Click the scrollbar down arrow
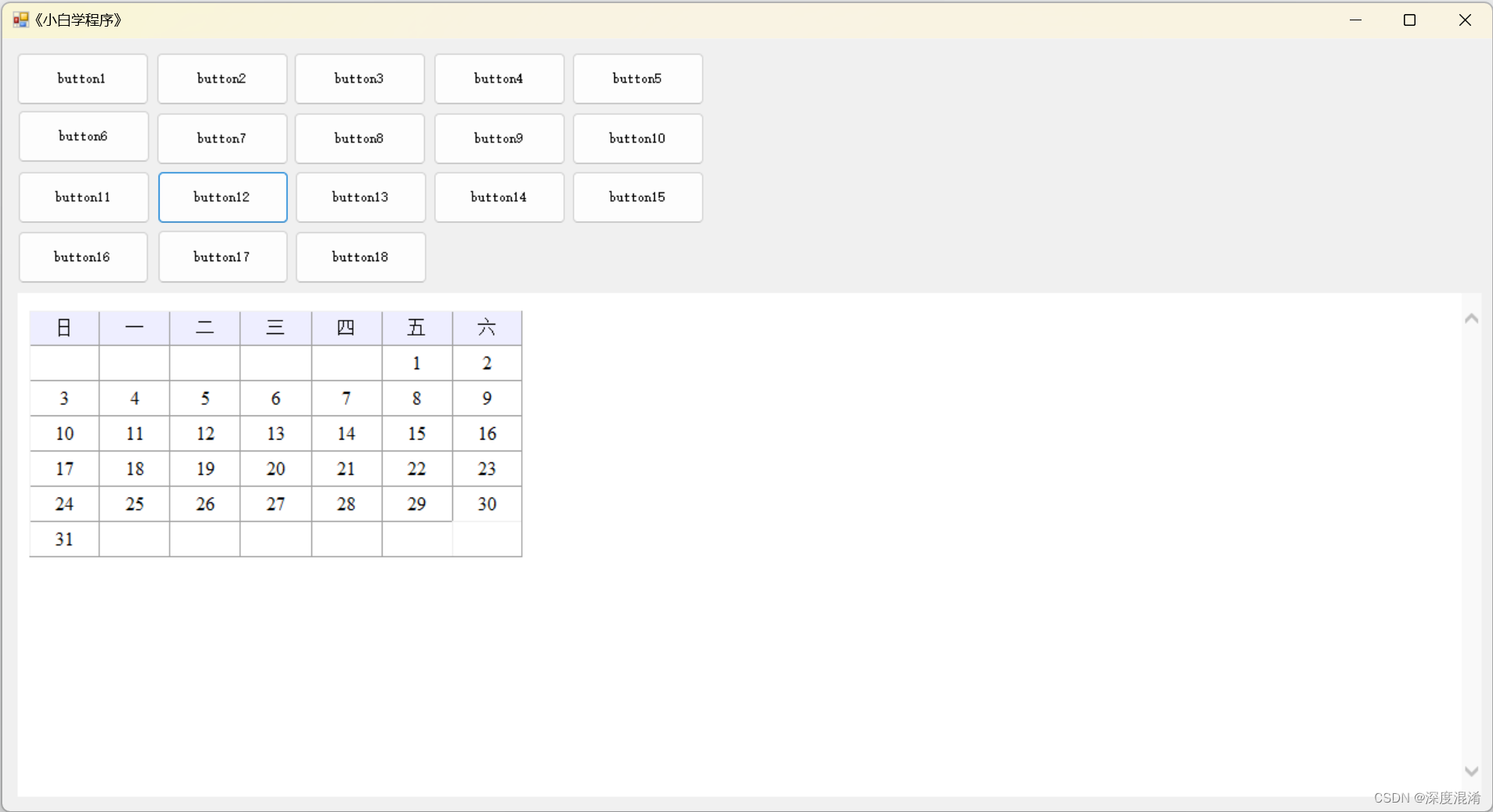Image resolution: width=1493 pixels, height=812 pixels. click(x=1471, y=771)
